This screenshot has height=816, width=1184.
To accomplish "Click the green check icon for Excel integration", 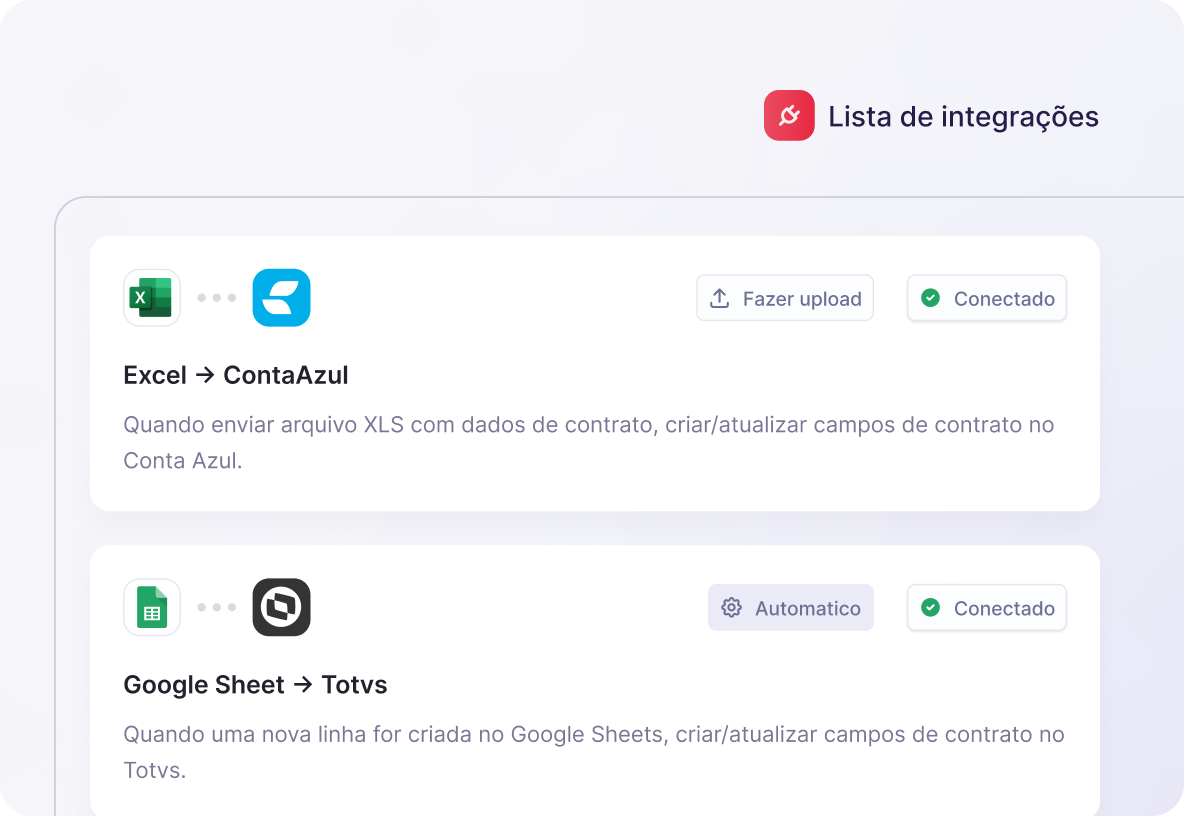I will point(930,298).
